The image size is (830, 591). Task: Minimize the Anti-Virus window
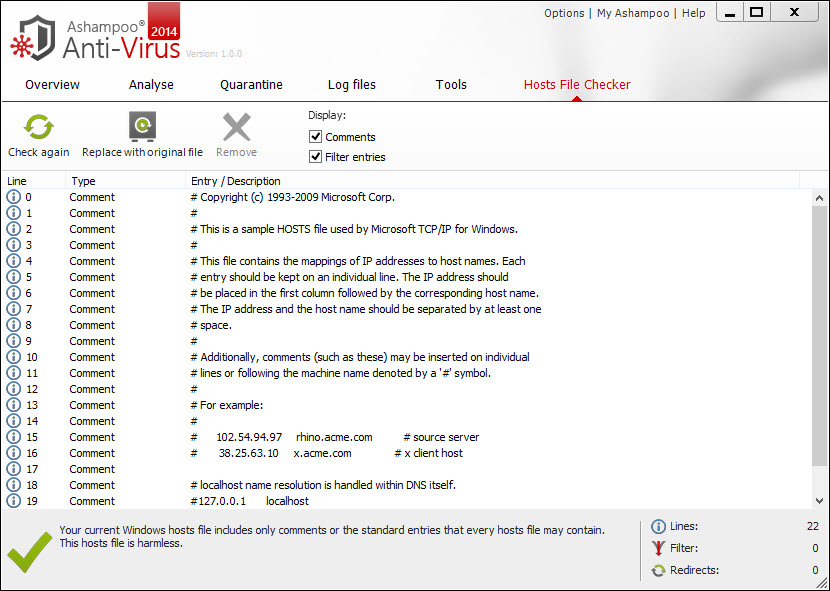pos(730,13)
